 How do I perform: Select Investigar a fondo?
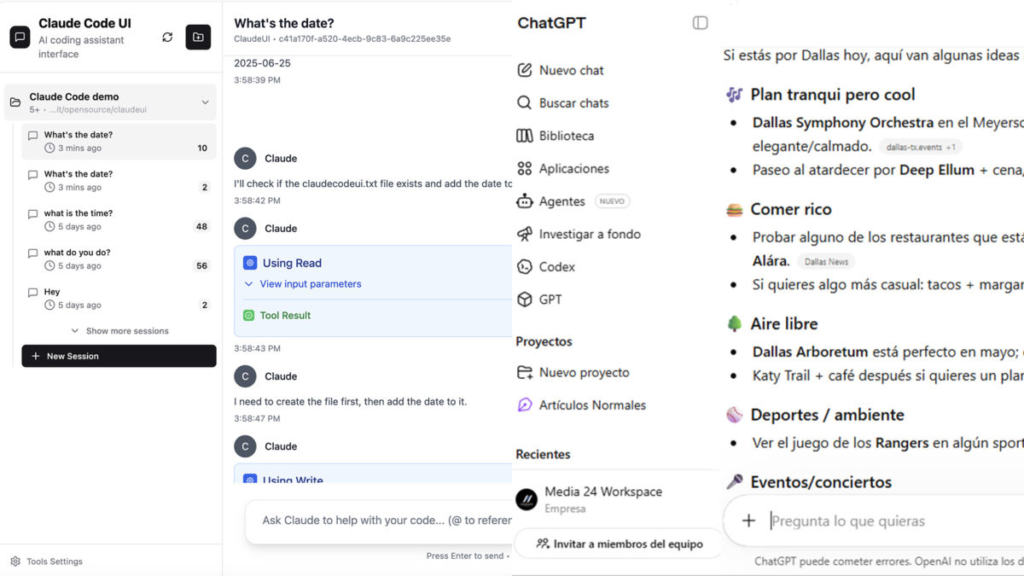pos(579,234)
